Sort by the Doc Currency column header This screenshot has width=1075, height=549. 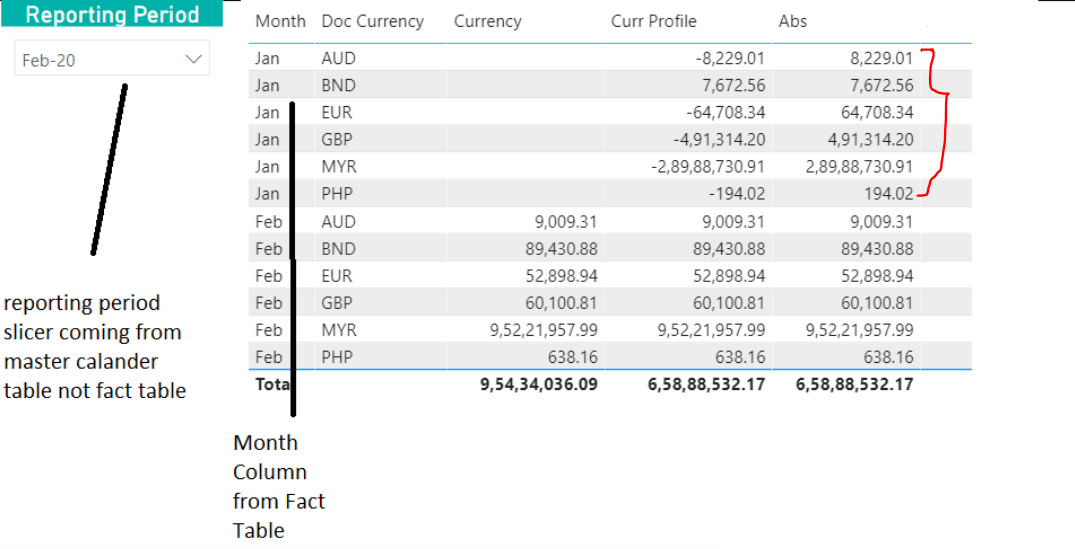[372, 21]
